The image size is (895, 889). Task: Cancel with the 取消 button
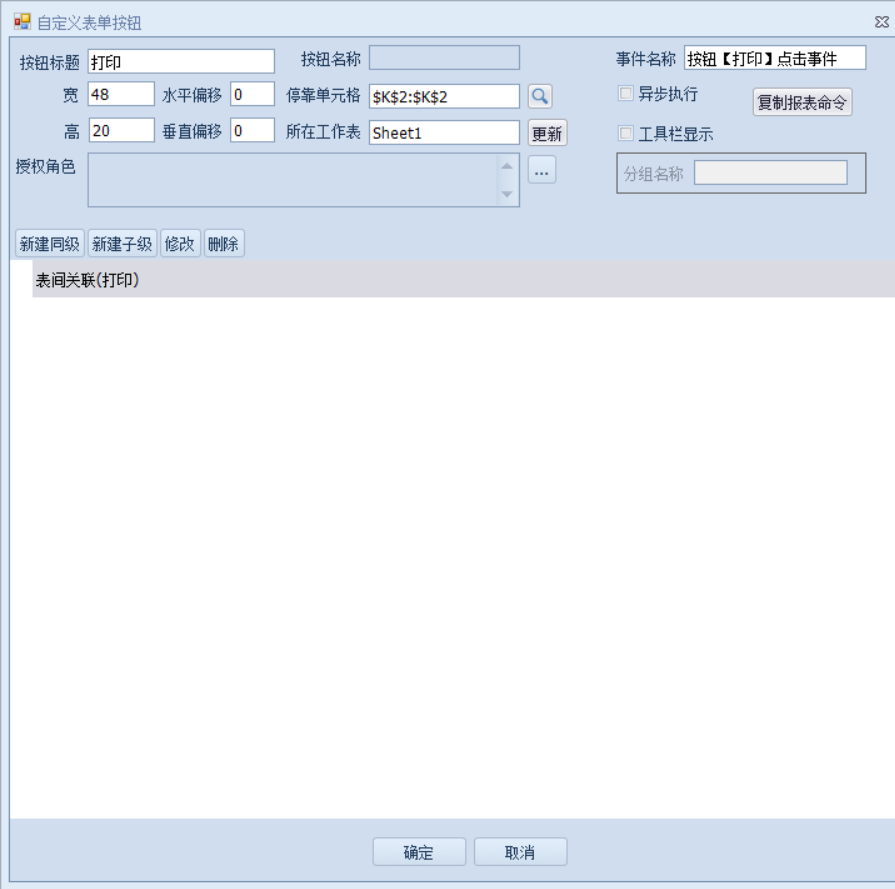click(x=520, y=852)
